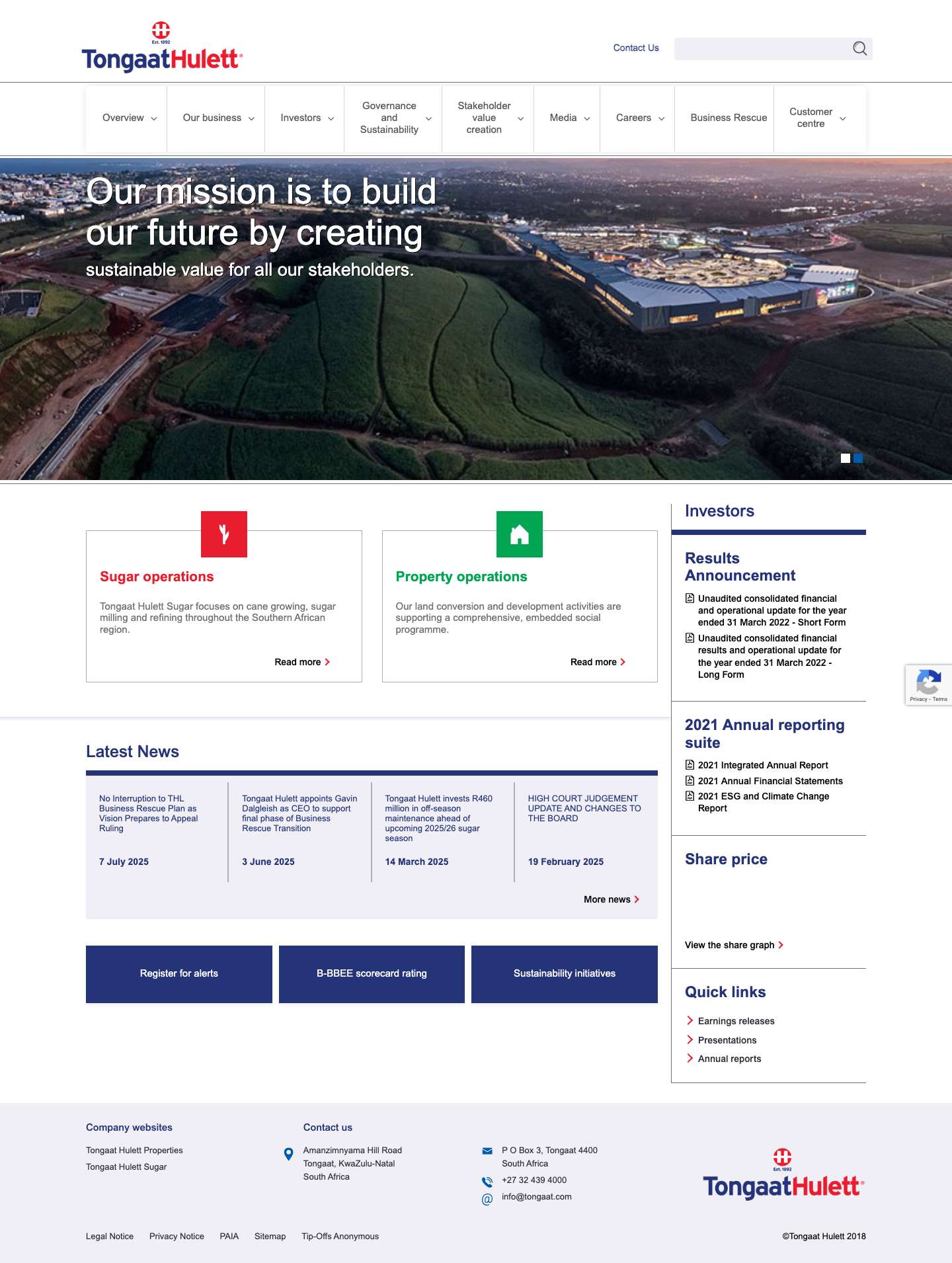Expand the Careers dropdown chevron
952x1263 pixels.
[661, 118]
